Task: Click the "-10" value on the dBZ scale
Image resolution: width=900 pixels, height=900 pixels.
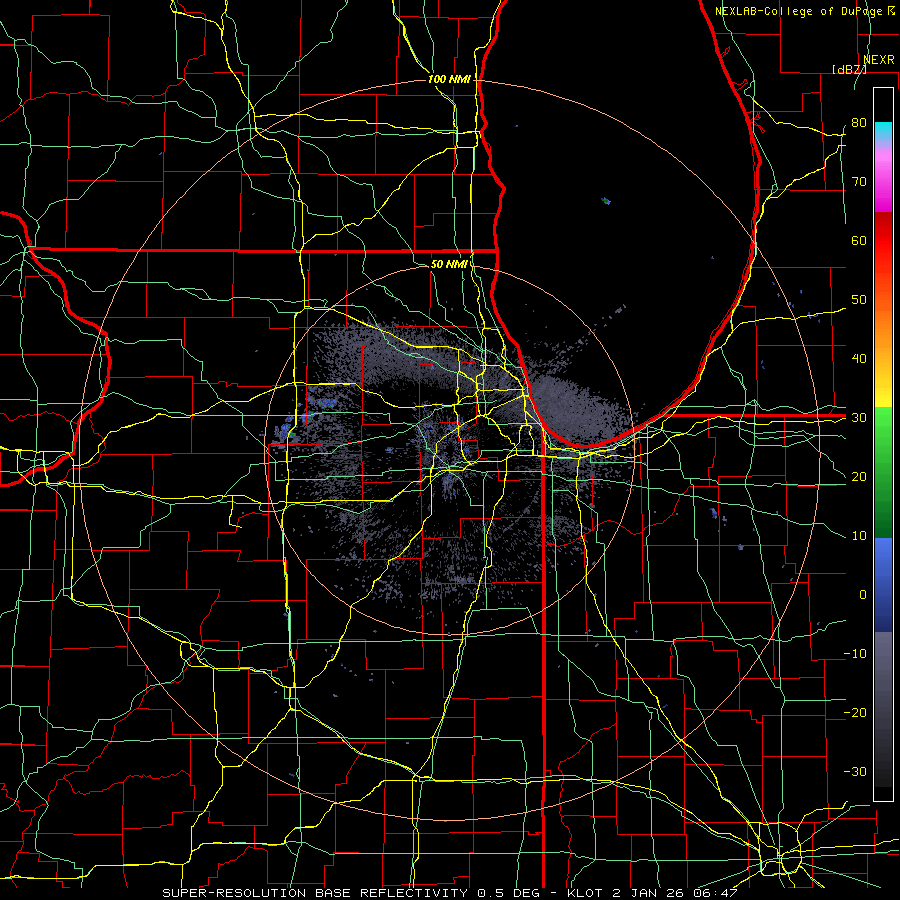Action: pyautogui.click(x=855, y=654)
